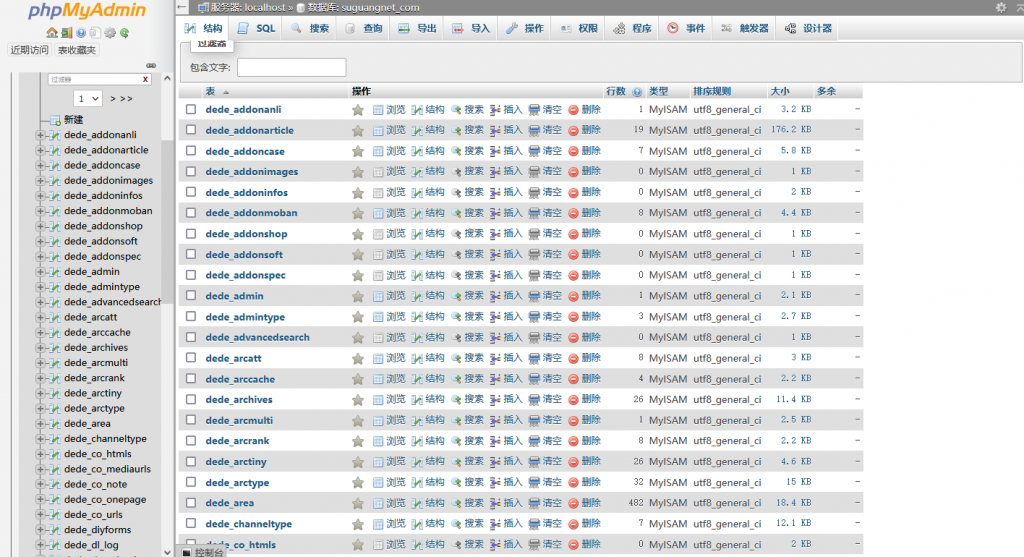Screen dimensions: 1024x557
Task: Click browse icon for dede_addonarticle
Action: (378, 131)
